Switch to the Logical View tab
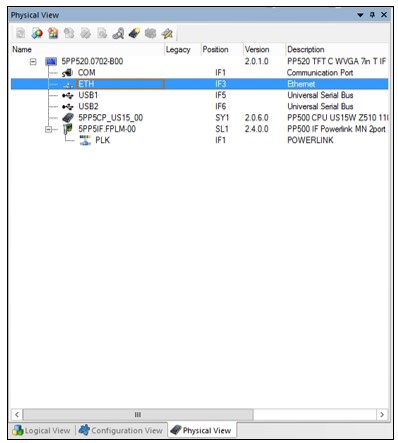 (41, 430)
